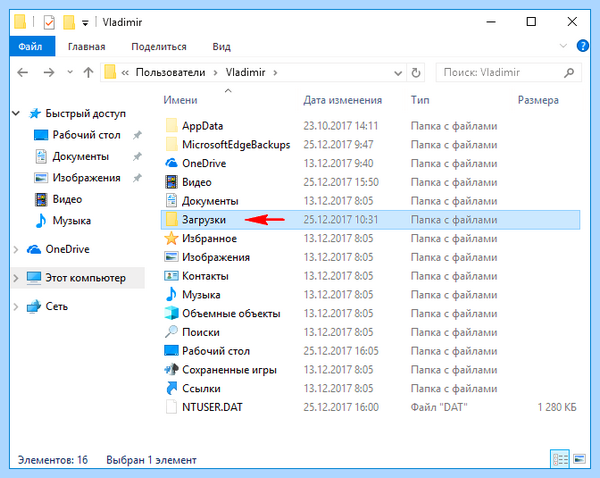Open Изображения in Quick access sidebar
The height and width of the screenshot is (478, 600).
point(86,178)
